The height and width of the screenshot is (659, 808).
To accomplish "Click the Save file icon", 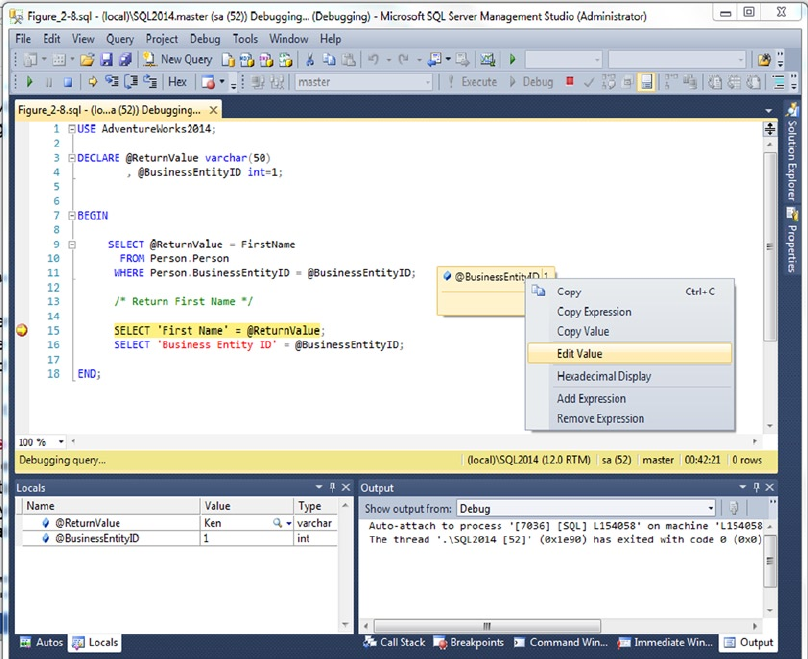I will tap(108, 59).
